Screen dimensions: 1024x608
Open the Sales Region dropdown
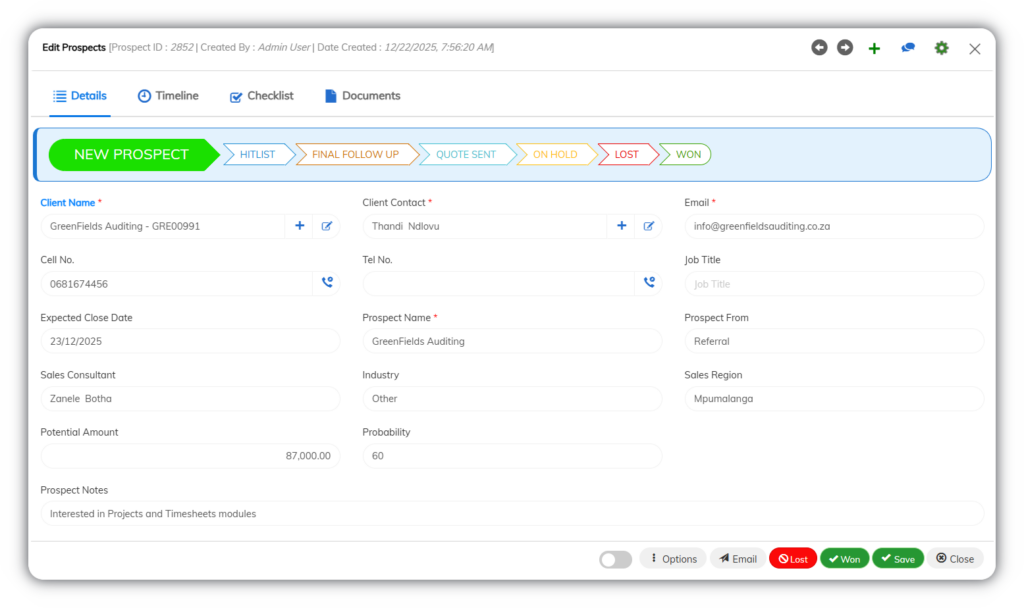pyautogui.click(x=834, y=398)
